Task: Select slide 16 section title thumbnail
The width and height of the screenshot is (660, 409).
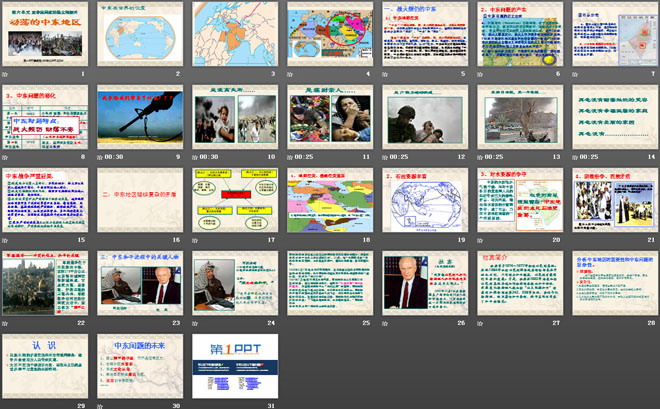Action: click(140, 200)
